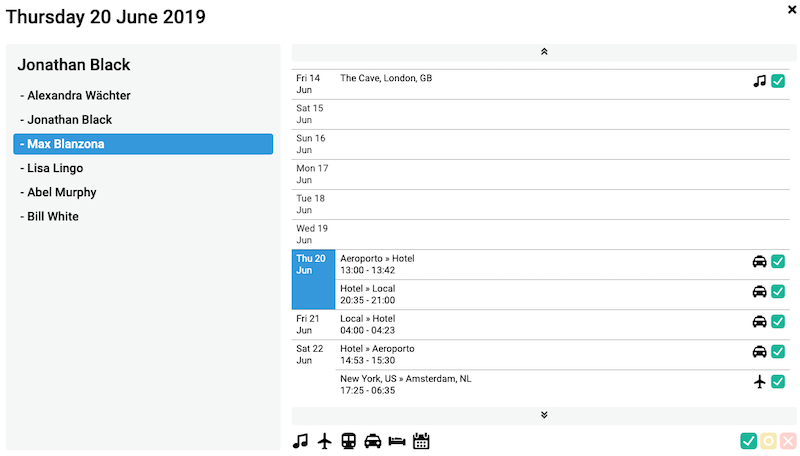Close the dialog with X button
Image resolution: width=800 pixels, height=456 pixels.
(x=792, y=9)
